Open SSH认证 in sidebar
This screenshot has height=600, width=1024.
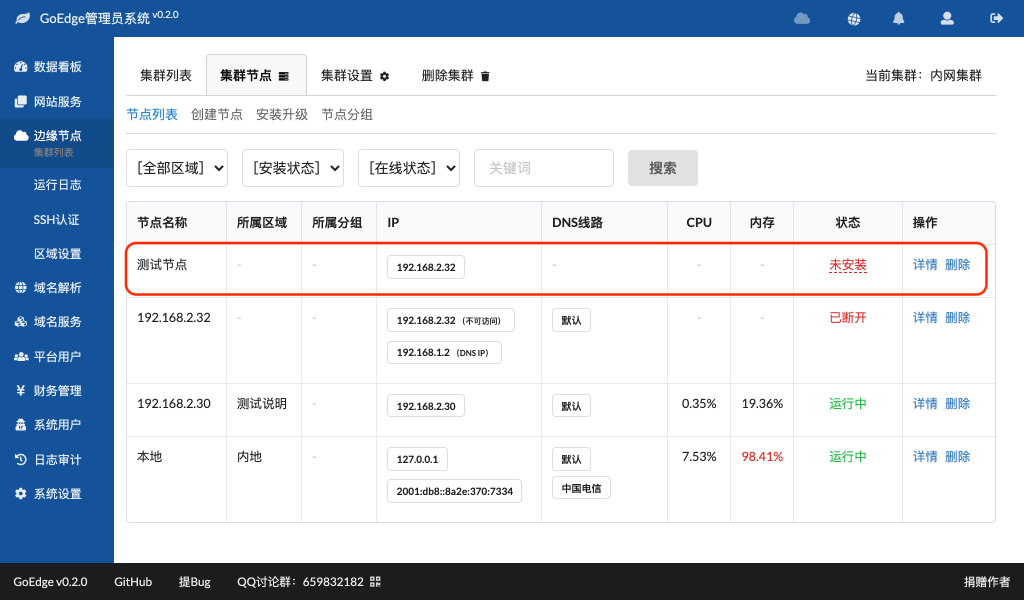[57, 219]
